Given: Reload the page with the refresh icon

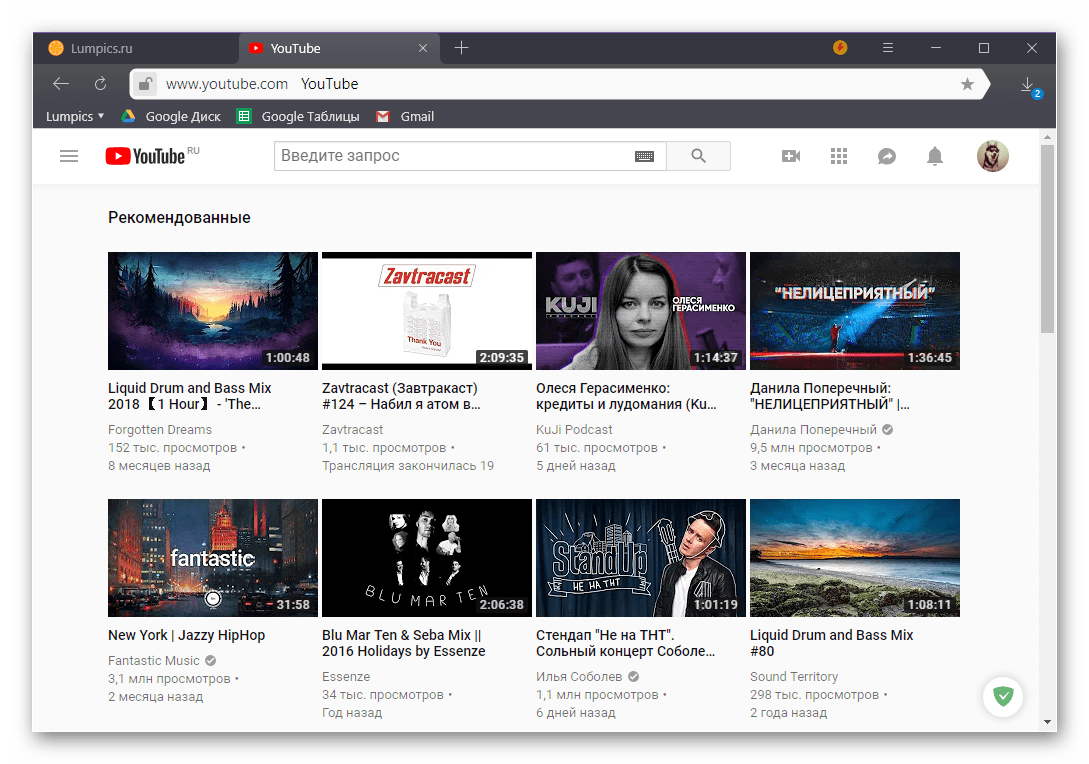Looking at the screenshot, I should 101,84.
